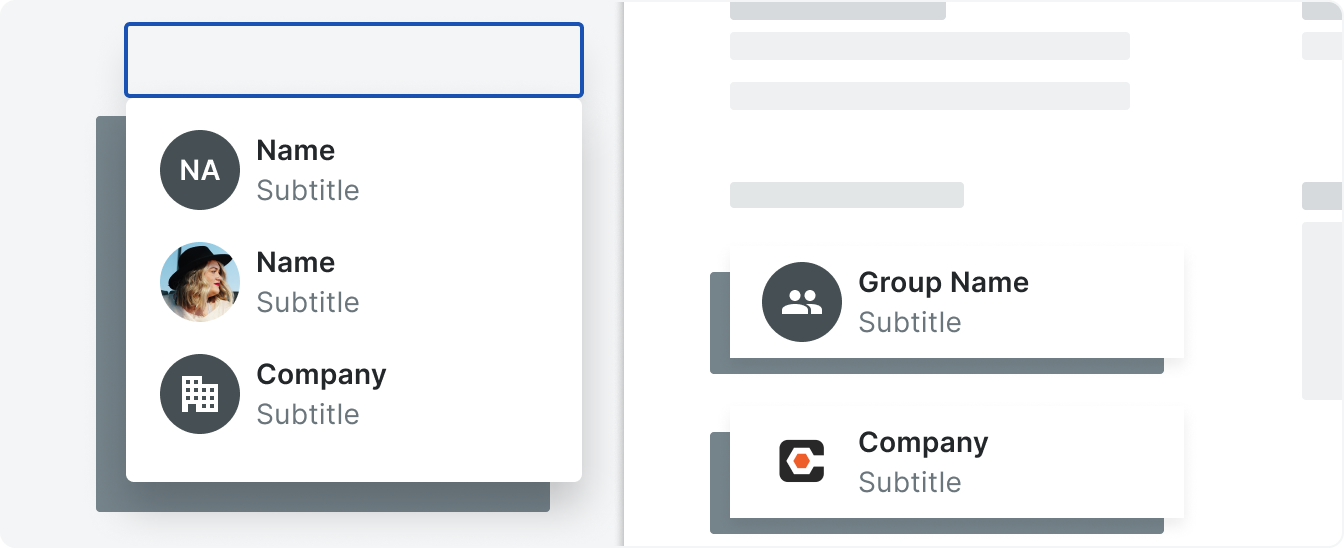Click Subtitle beside the photo avatar

click(x=307, y=303)
